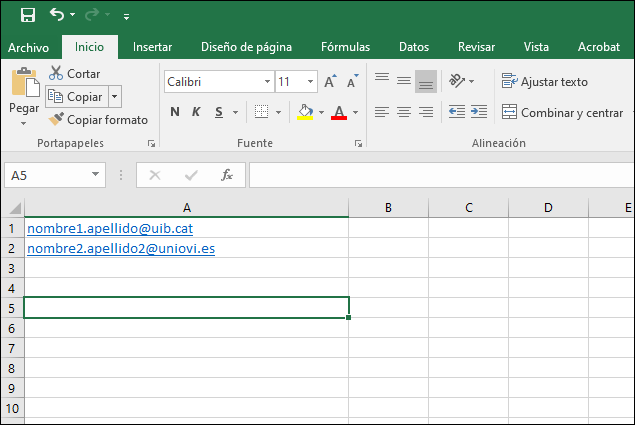Customize the Quick Access Toolbar
The height and width of the screenshot is (425, 635).
click(x=126, y=17)
